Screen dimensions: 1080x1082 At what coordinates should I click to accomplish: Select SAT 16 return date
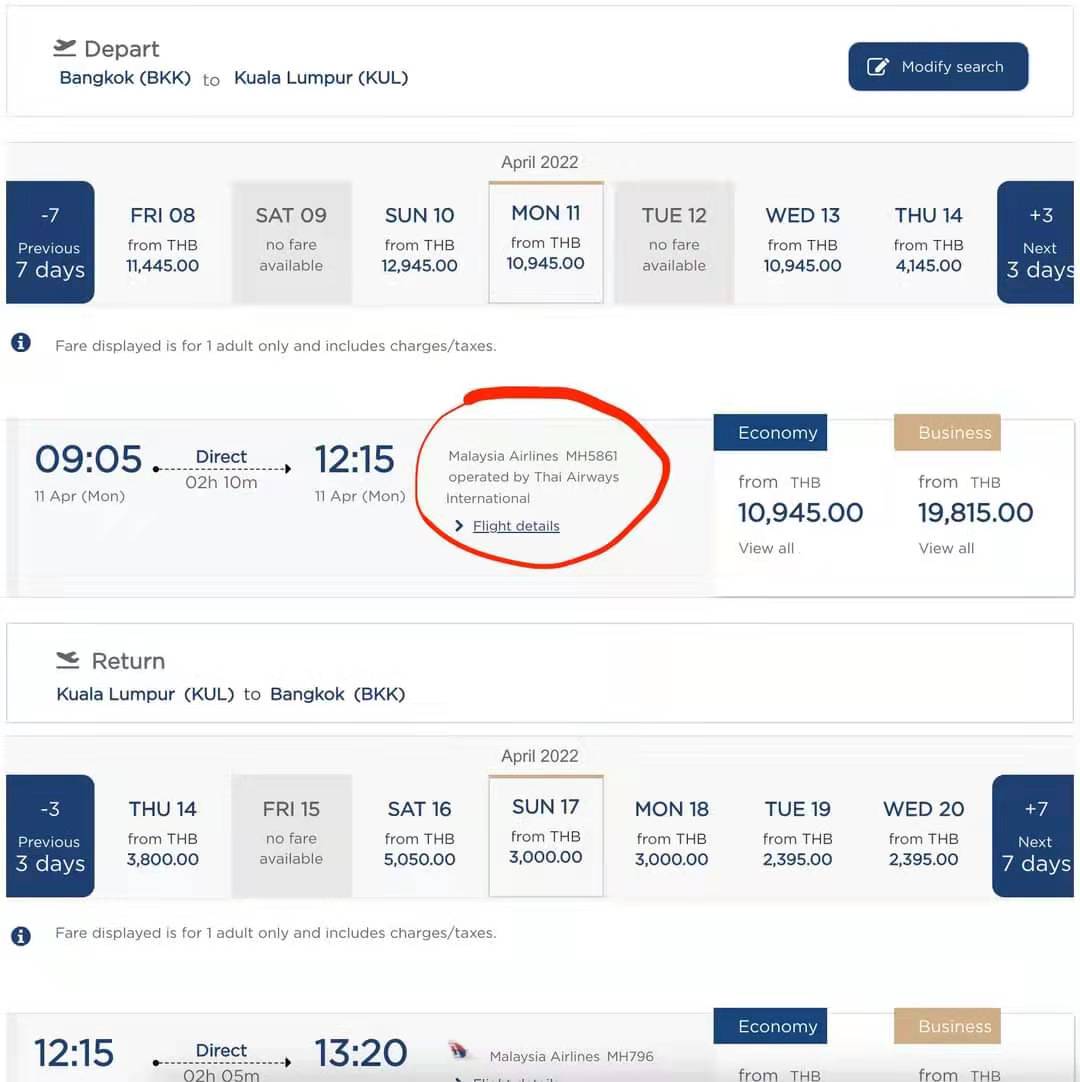tap(419, 835)
